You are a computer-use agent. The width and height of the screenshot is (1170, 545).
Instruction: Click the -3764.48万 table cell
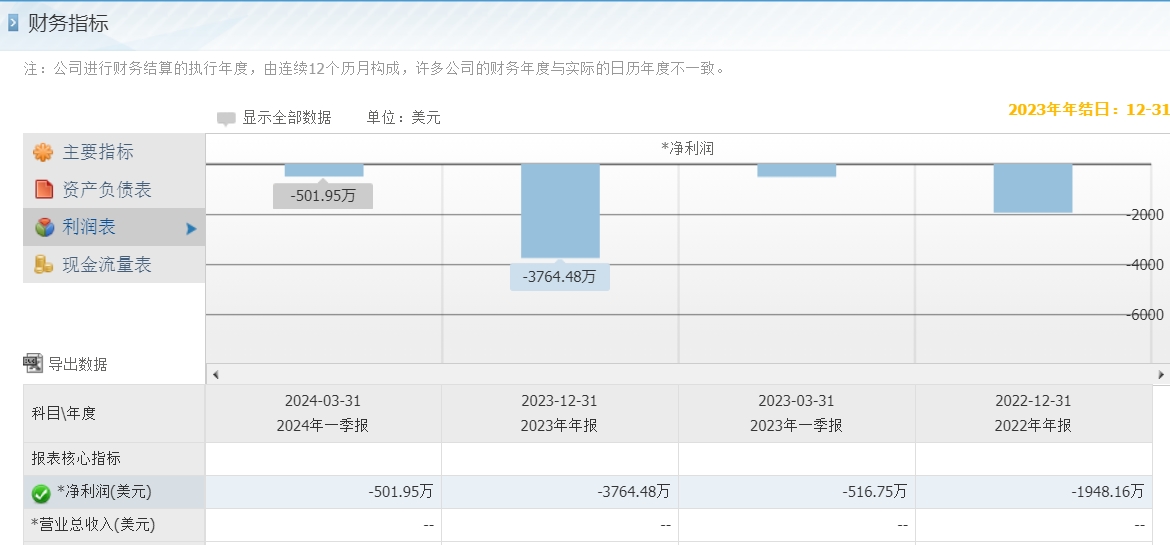pyautogui.click(x=560, y=492)
